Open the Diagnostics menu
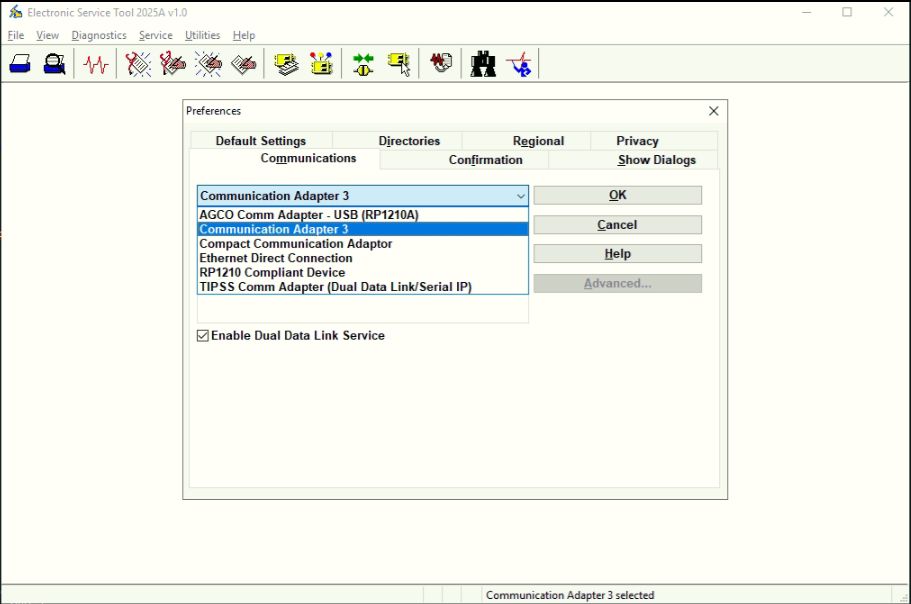This screenshot has width=911, height=604. (x=99, y=35)
